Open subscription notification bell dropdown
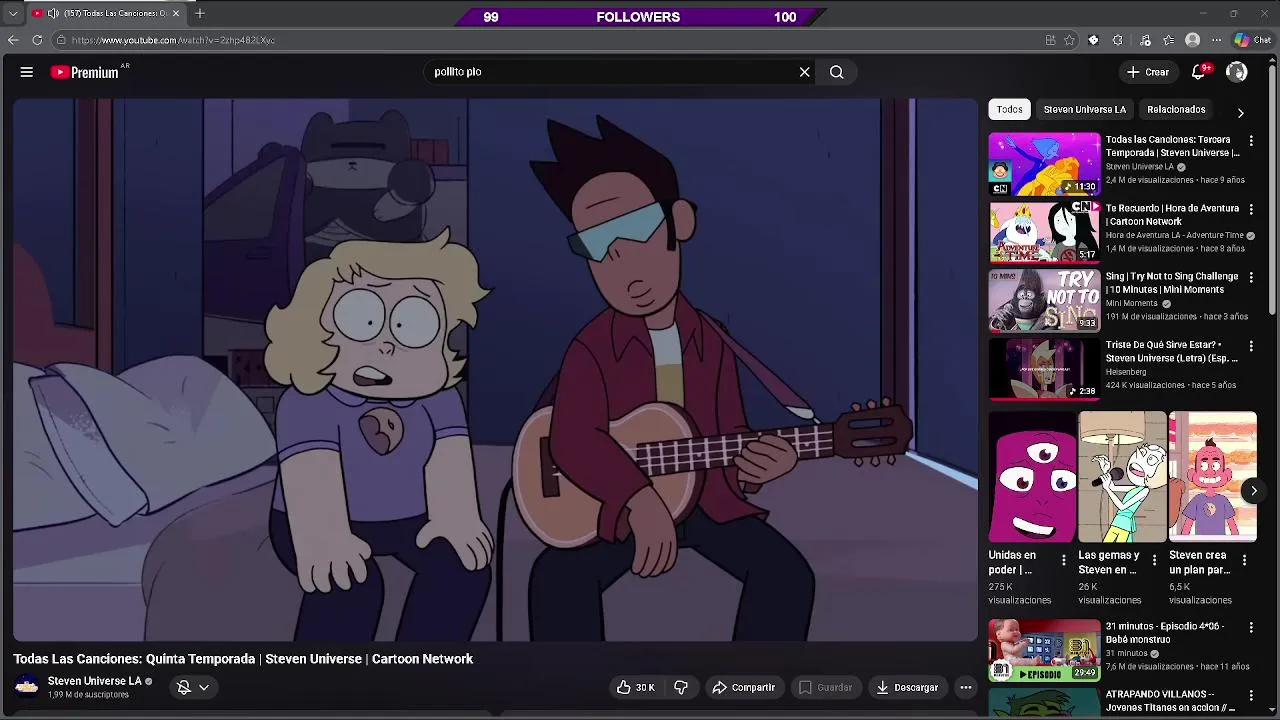The width and height of the screenshot is (1280, 720). [x=193, y=687]
